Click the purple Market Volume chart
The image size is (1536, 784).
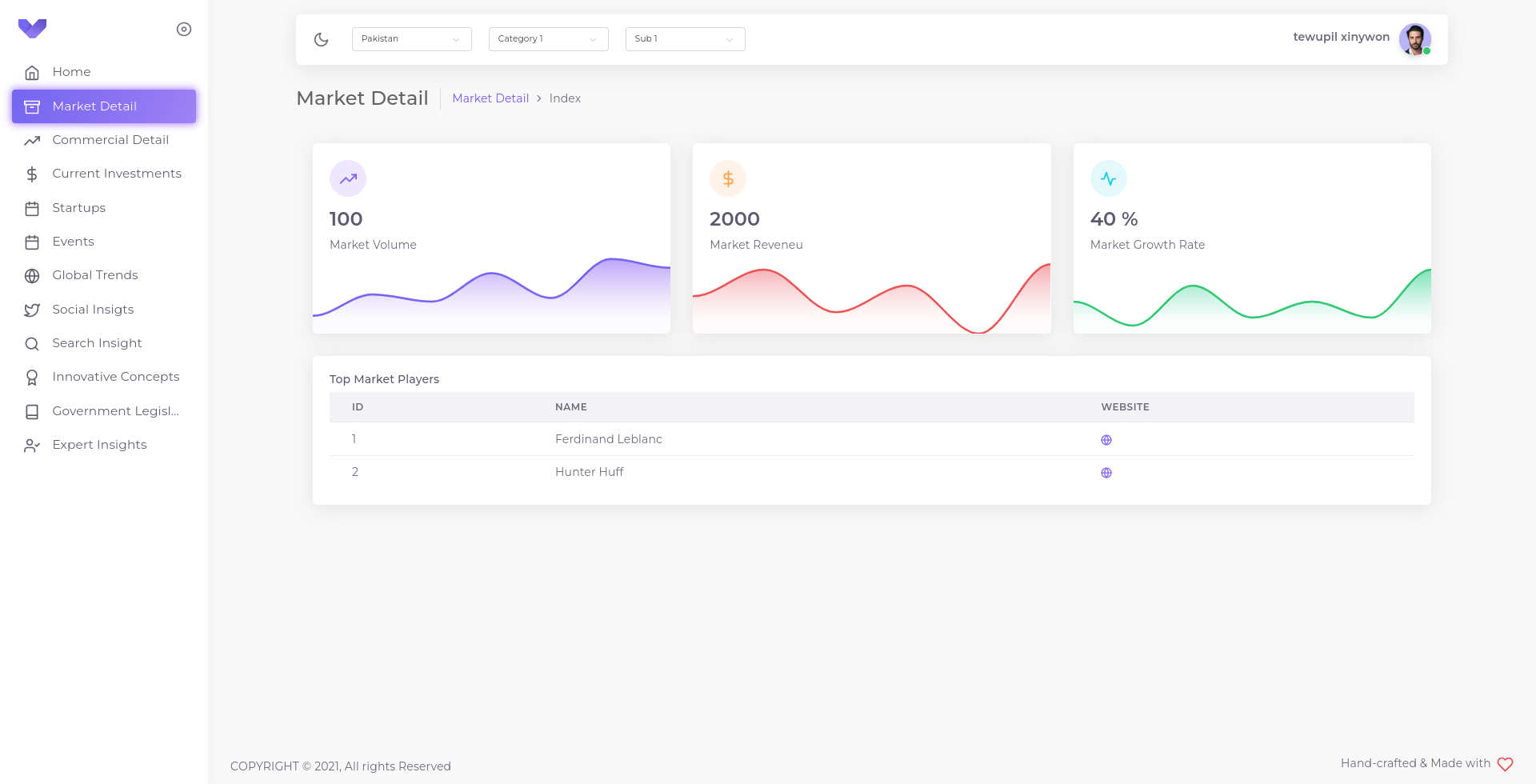(x=491, y=295)
